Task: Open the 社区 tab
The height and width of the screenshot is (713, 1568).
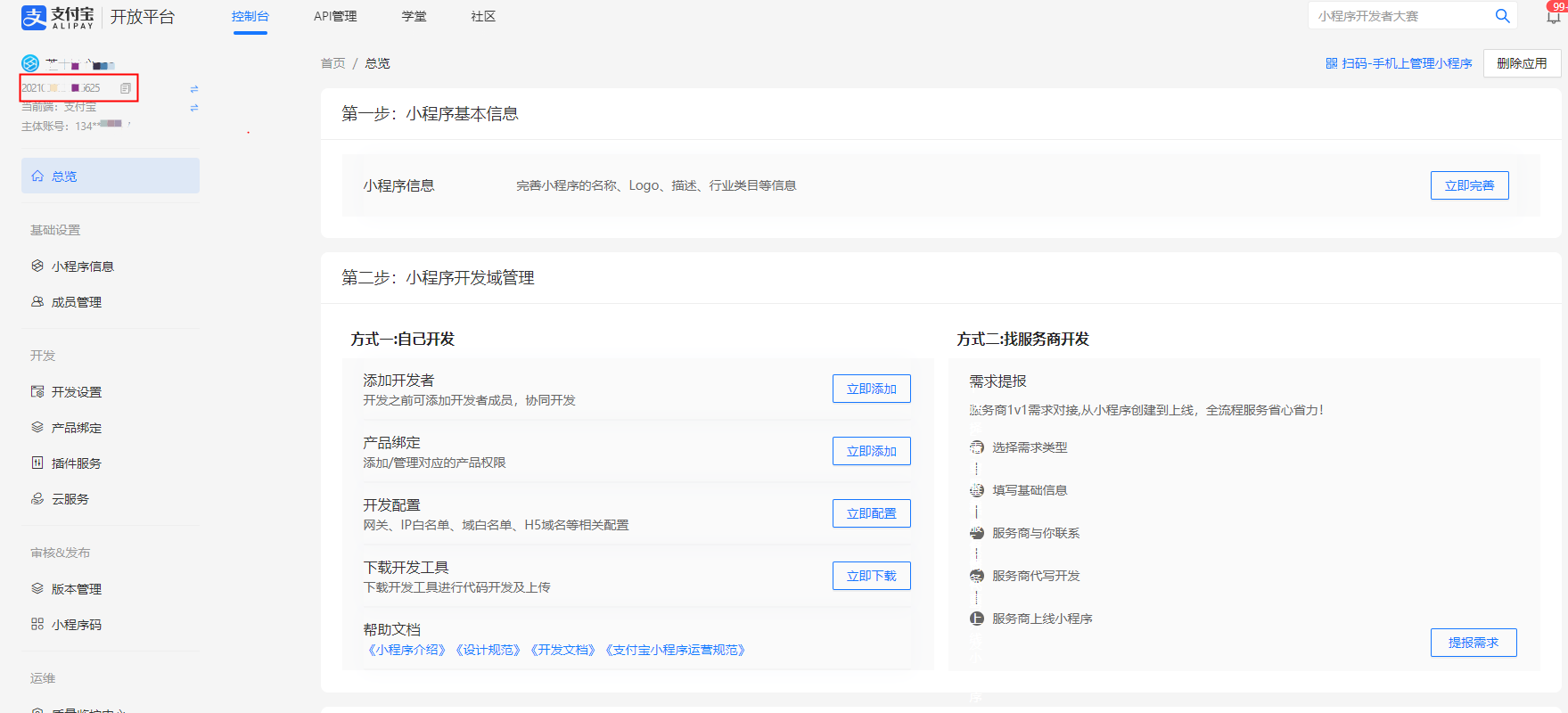Action: pyautogui.click(x=483, y=16)
